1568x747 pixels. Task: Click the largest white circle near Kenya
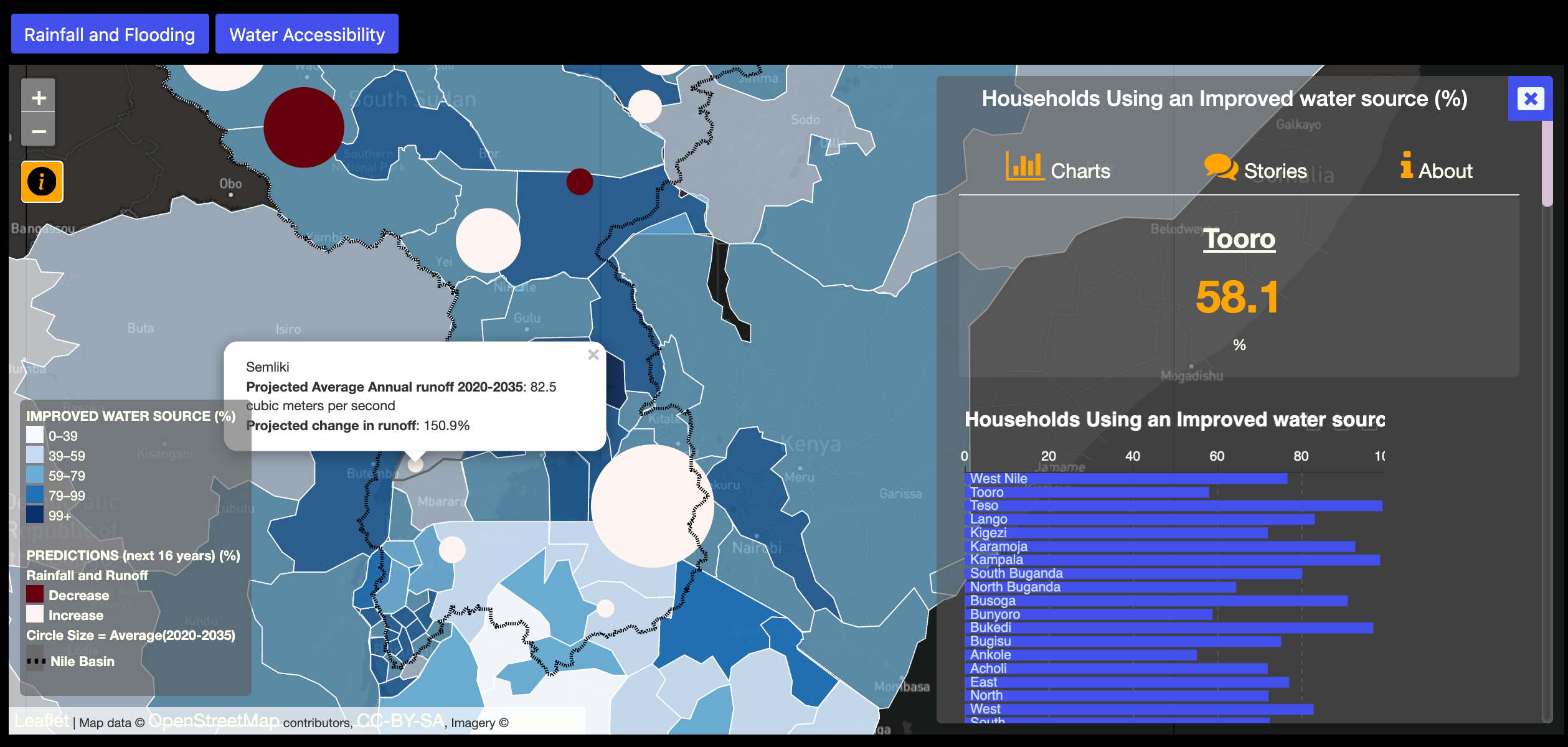tap(652, 506)
